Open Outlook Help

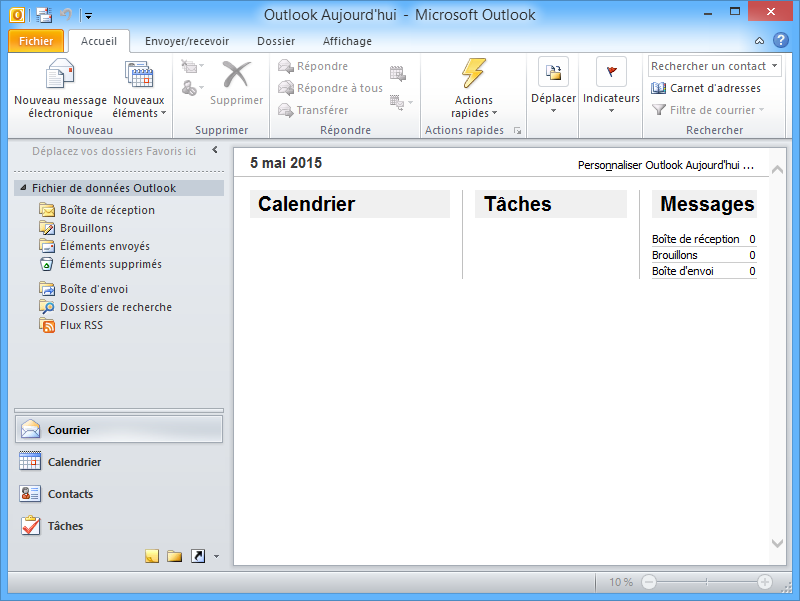point(781,40)
